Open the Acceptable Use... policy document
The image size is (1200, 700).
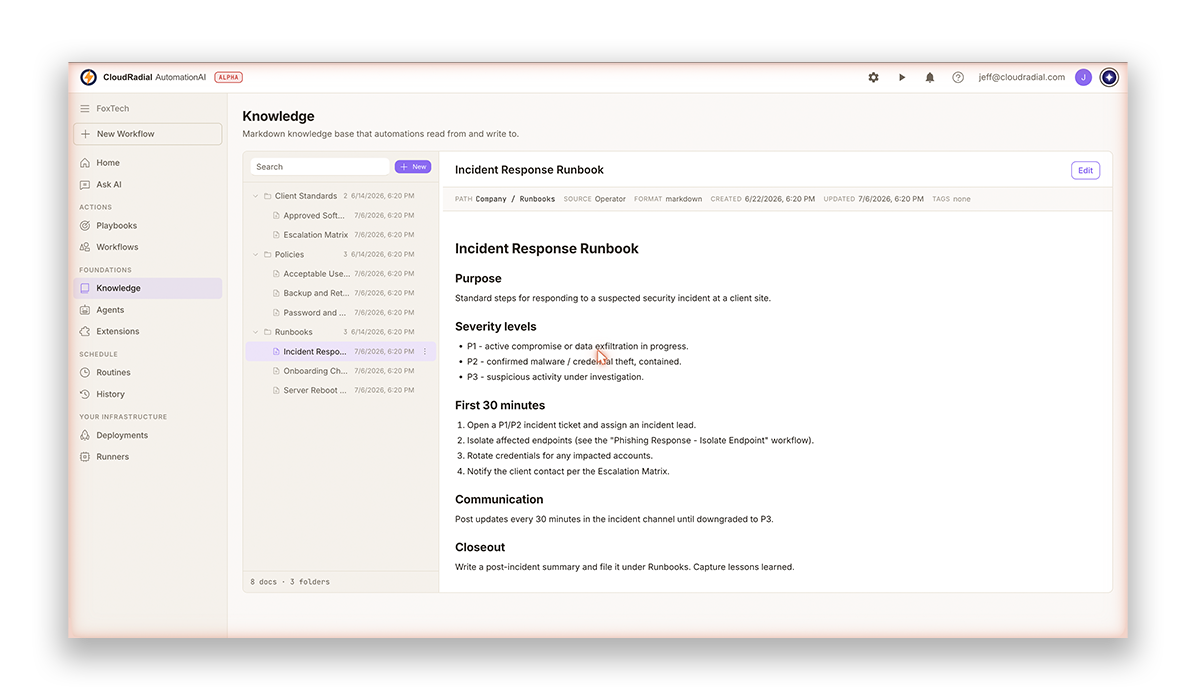click(x=316, y=274)
